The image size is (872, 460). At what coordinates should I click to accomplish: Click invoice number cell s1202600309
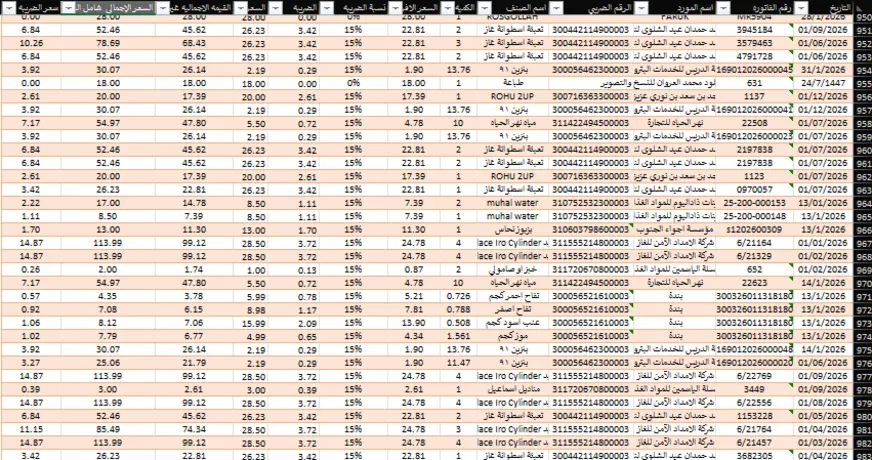coord(755,230)
